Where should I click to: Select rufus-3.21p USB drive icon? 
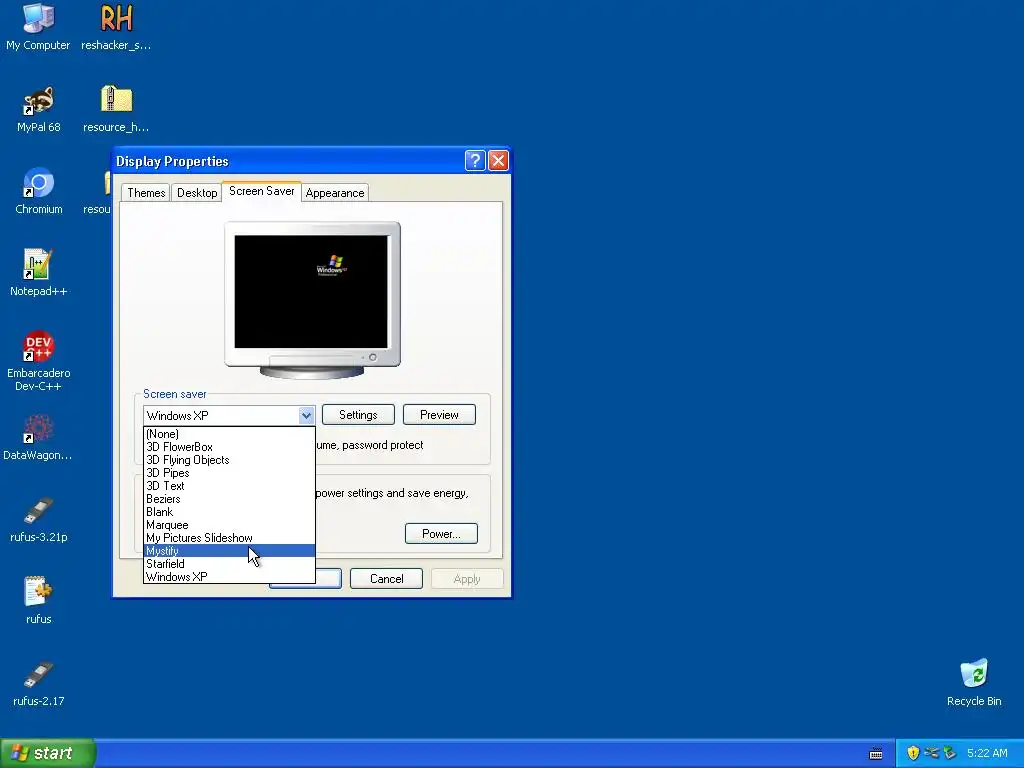pyautogui.click(x=39, y=519)
